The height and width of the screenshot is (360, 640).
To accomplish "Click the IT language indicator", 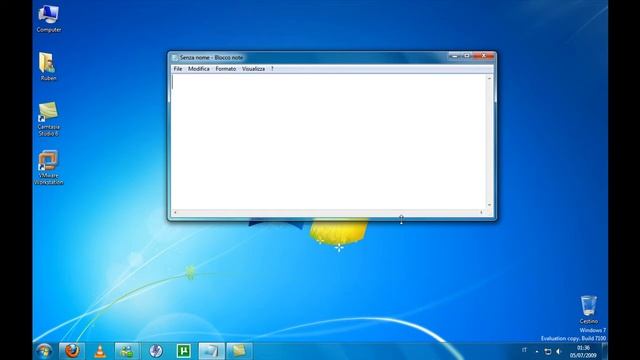I will tap(524, 350).
